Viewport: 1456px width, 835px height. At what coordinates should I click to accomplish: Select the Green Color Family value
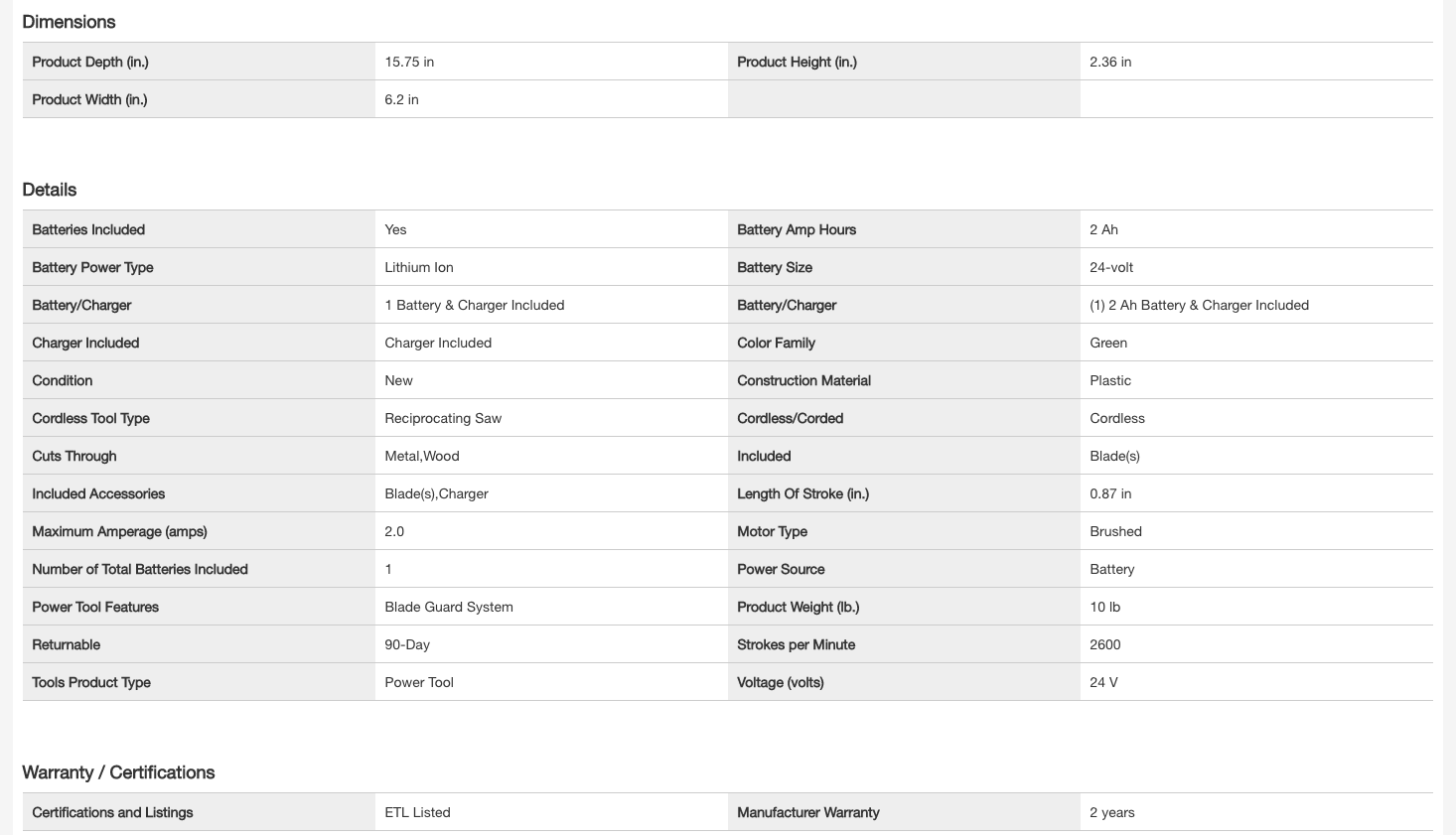(x=1108, y=343)
